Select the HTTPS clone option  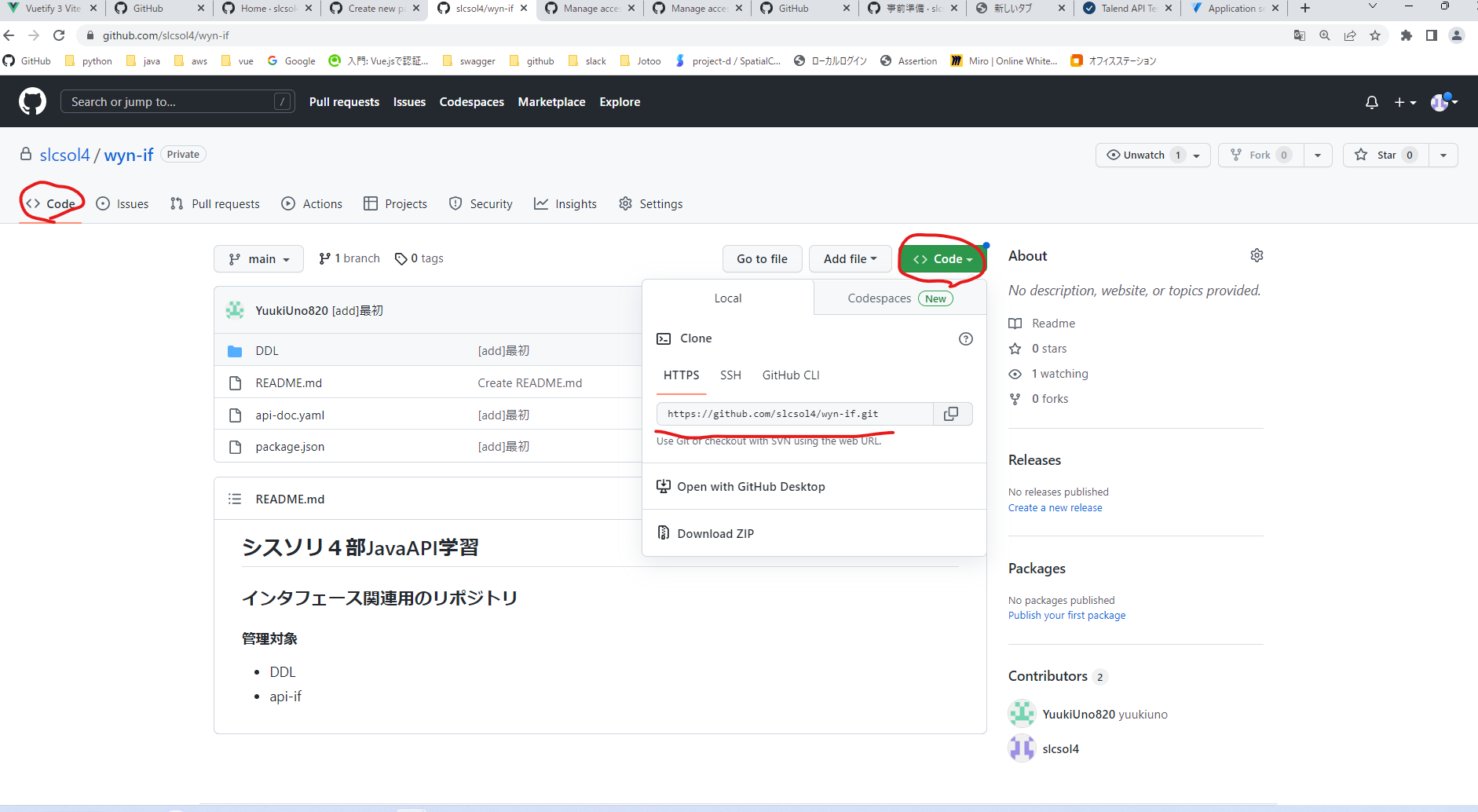(x=681, y=375)
